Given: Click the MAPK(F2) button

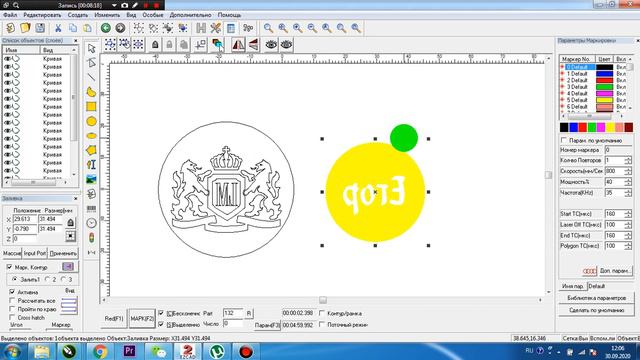Looking at the screenshot, I should [142, 318].
